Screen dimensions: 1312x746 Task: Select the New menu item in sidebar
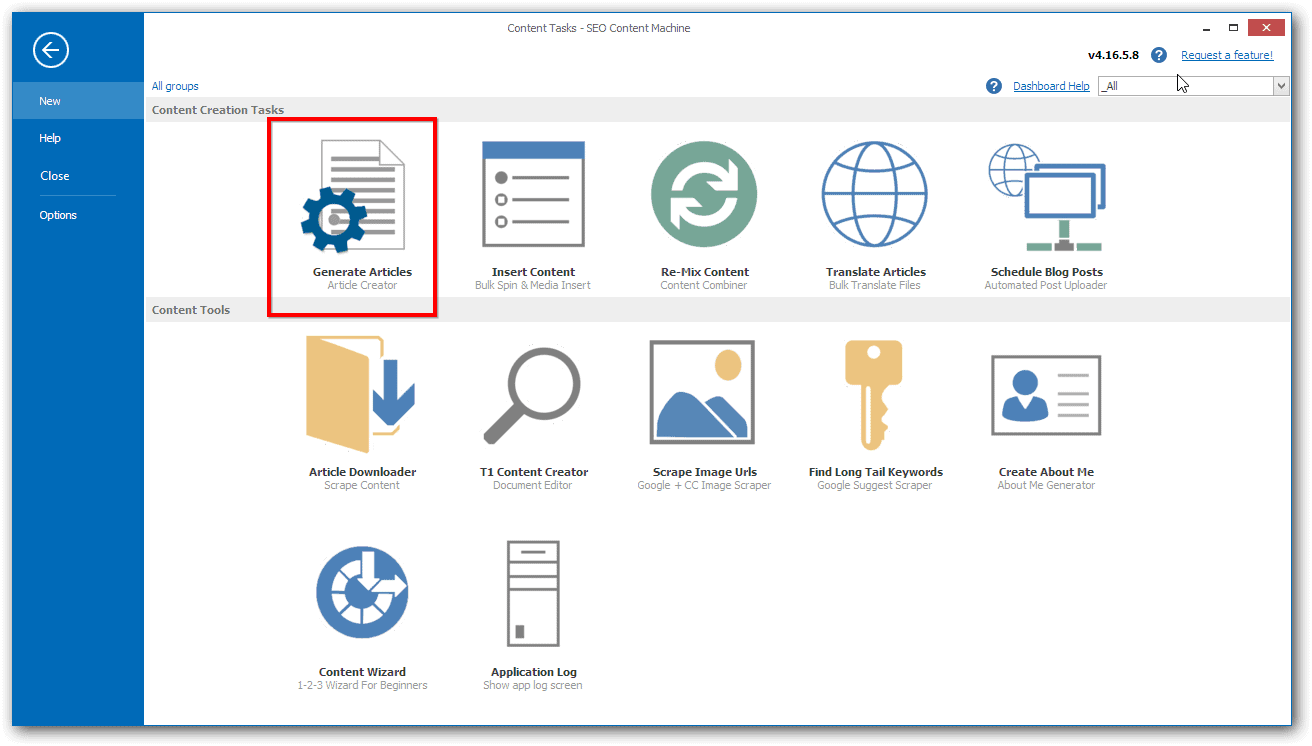click(78, 101)
